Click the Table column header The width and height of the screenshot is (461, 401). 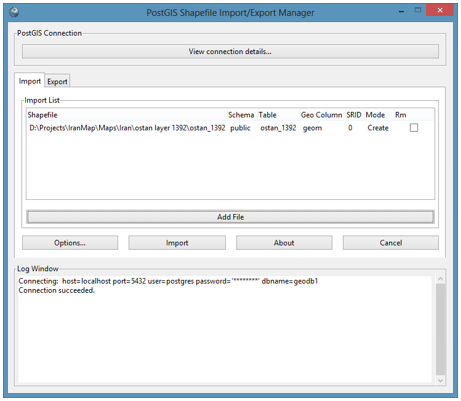click(278, 115)
